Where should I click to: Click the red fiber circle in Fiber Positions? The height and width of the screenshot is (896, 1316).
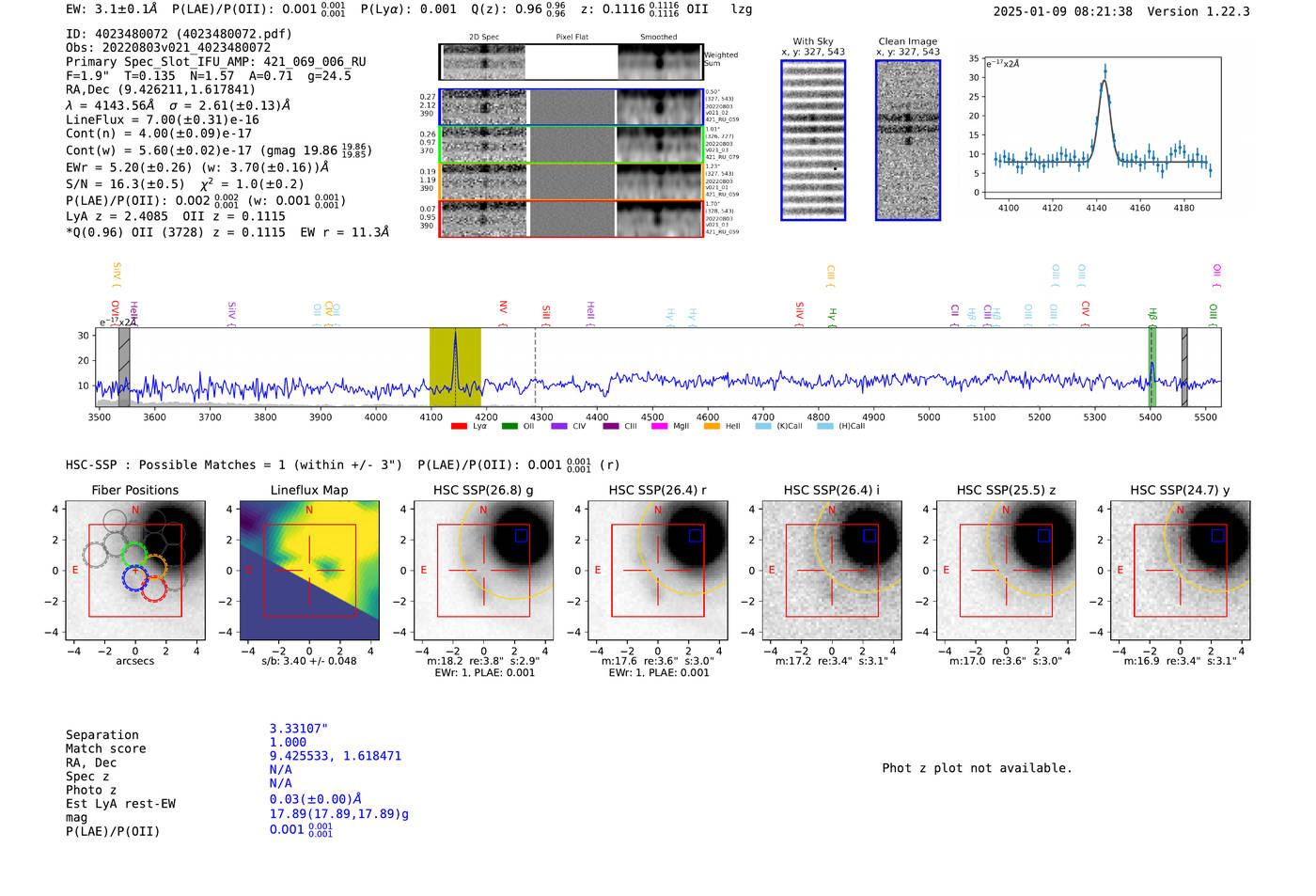153,589
